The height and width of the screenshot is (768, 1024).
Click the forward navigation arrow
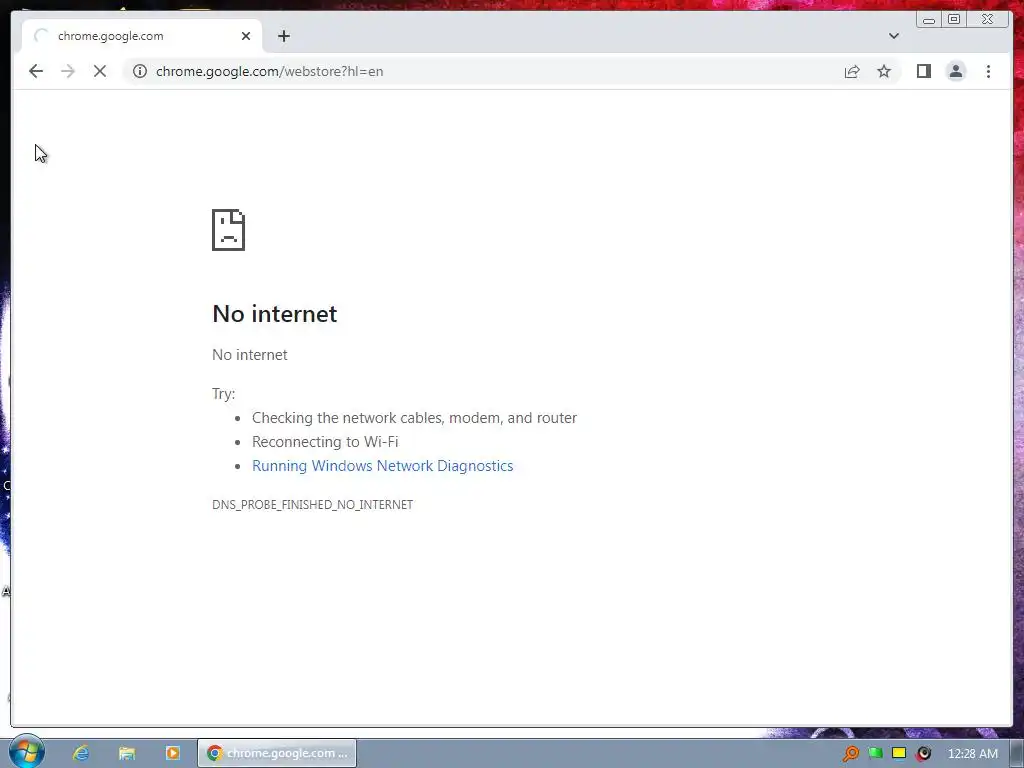[68, 71]
